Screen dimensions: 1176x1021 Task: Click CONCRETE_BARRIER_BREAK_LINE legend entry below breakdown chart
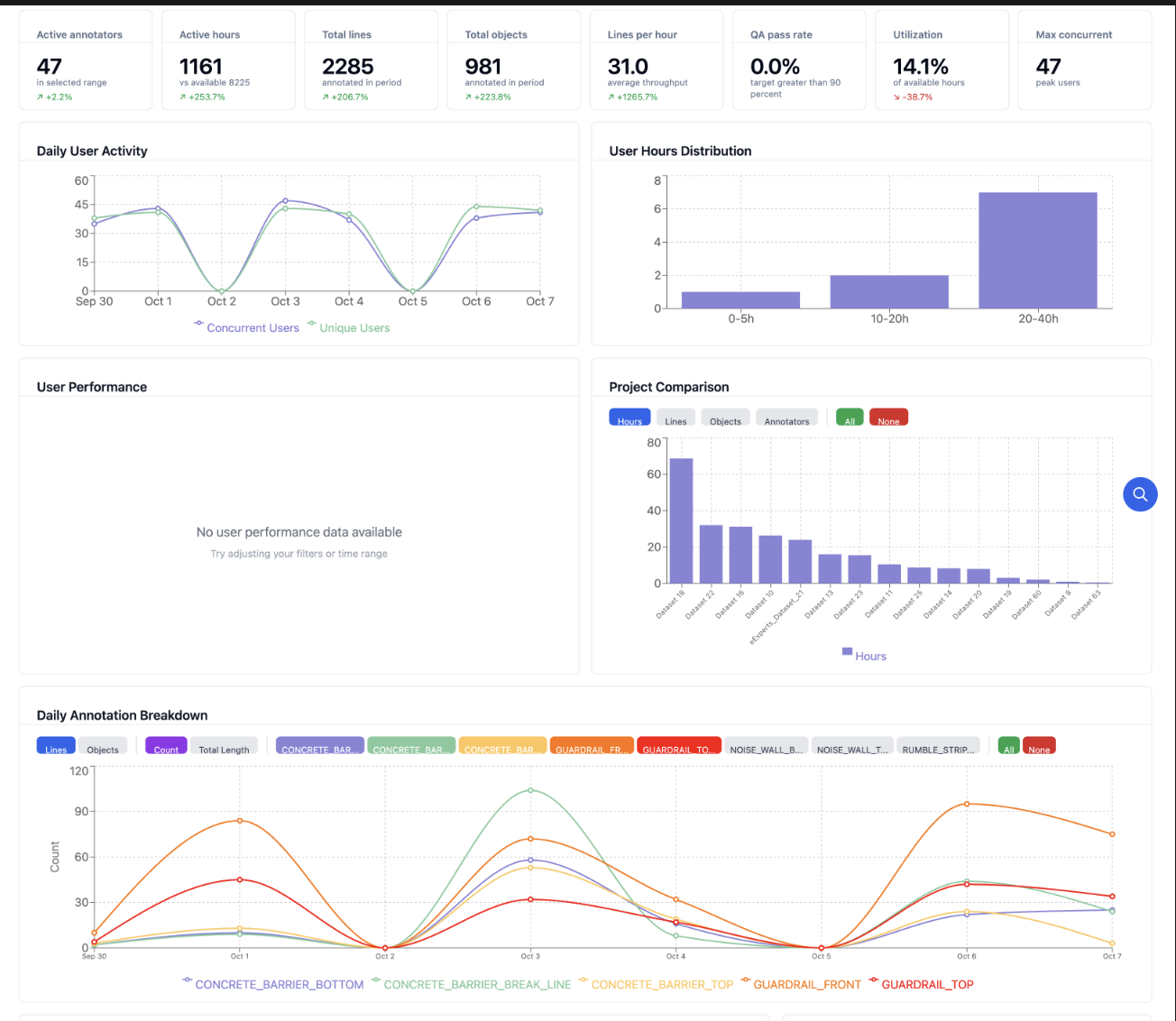coord(471,984)
